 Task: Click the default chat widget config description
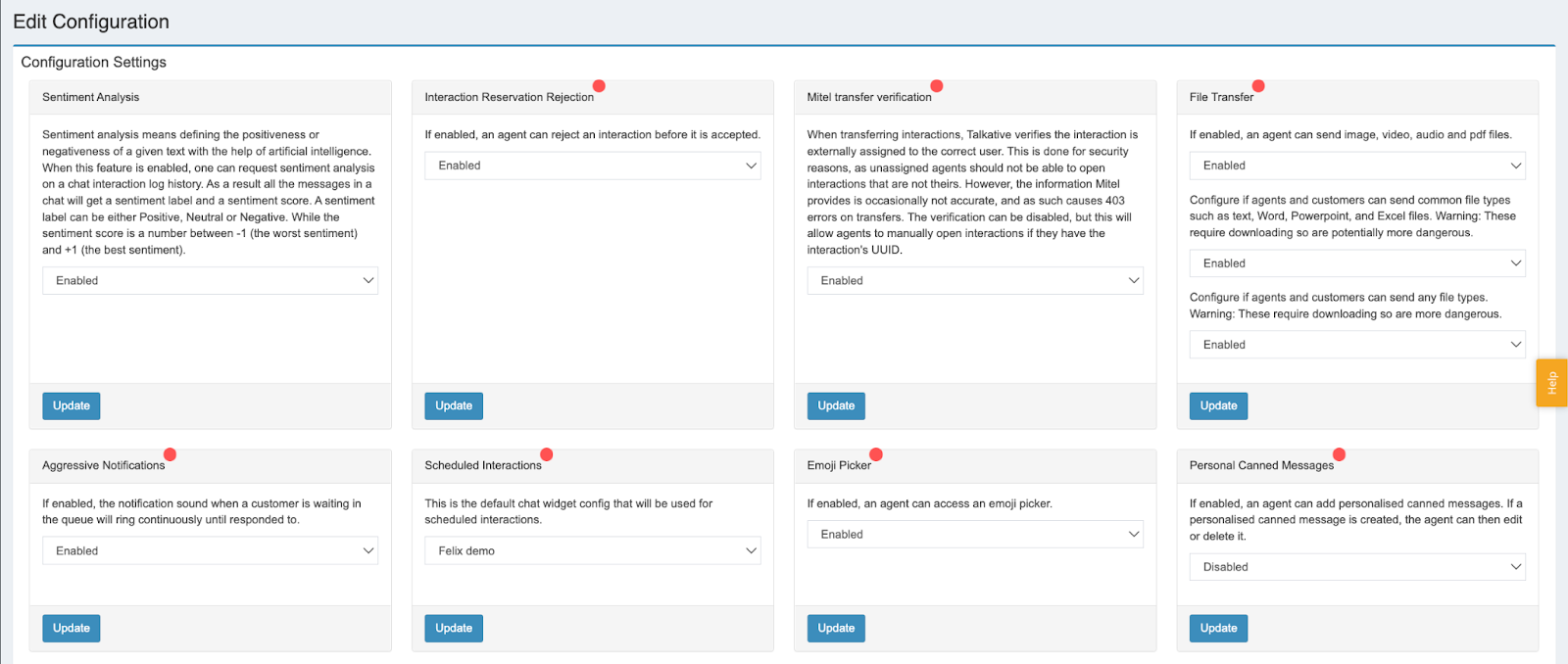(x=568, y=511)
